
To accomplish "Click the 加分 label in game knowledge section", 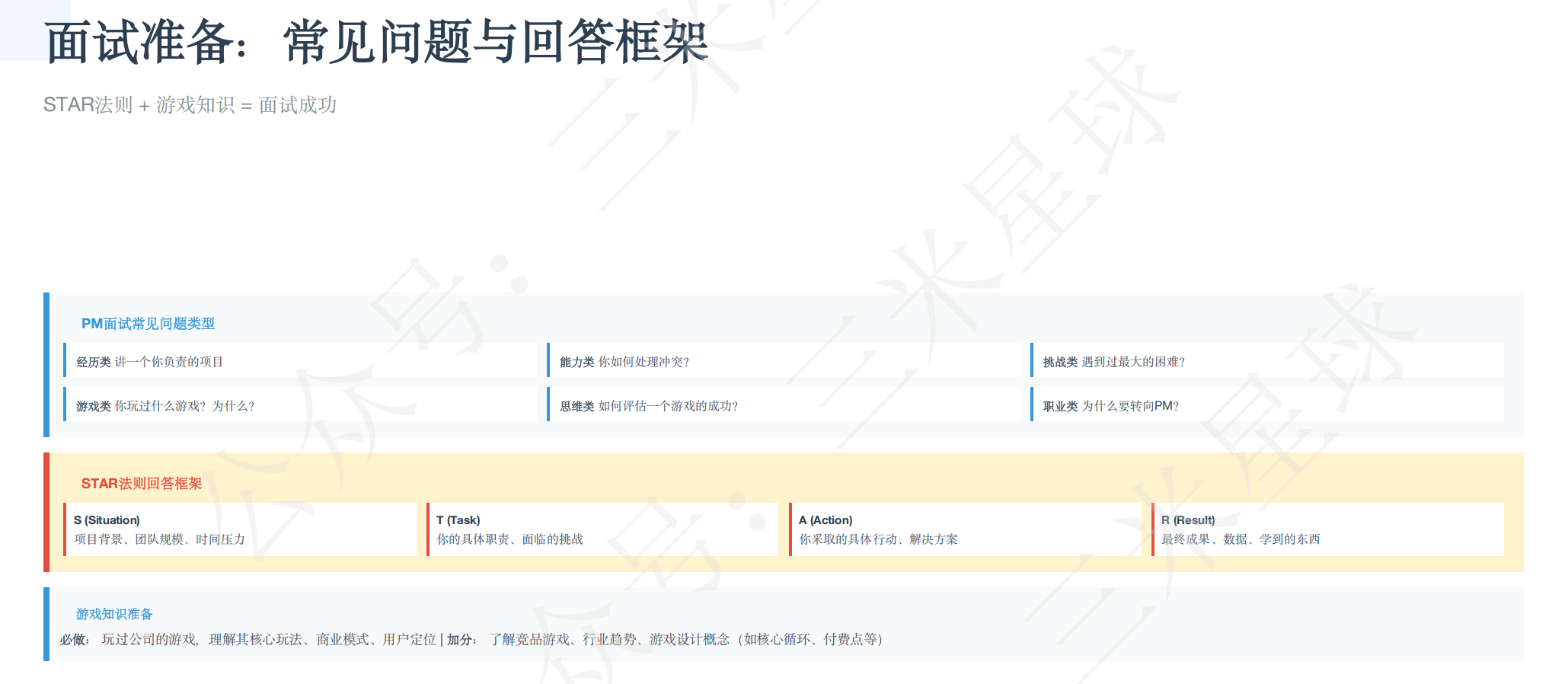I will click(x=461, y=640).
